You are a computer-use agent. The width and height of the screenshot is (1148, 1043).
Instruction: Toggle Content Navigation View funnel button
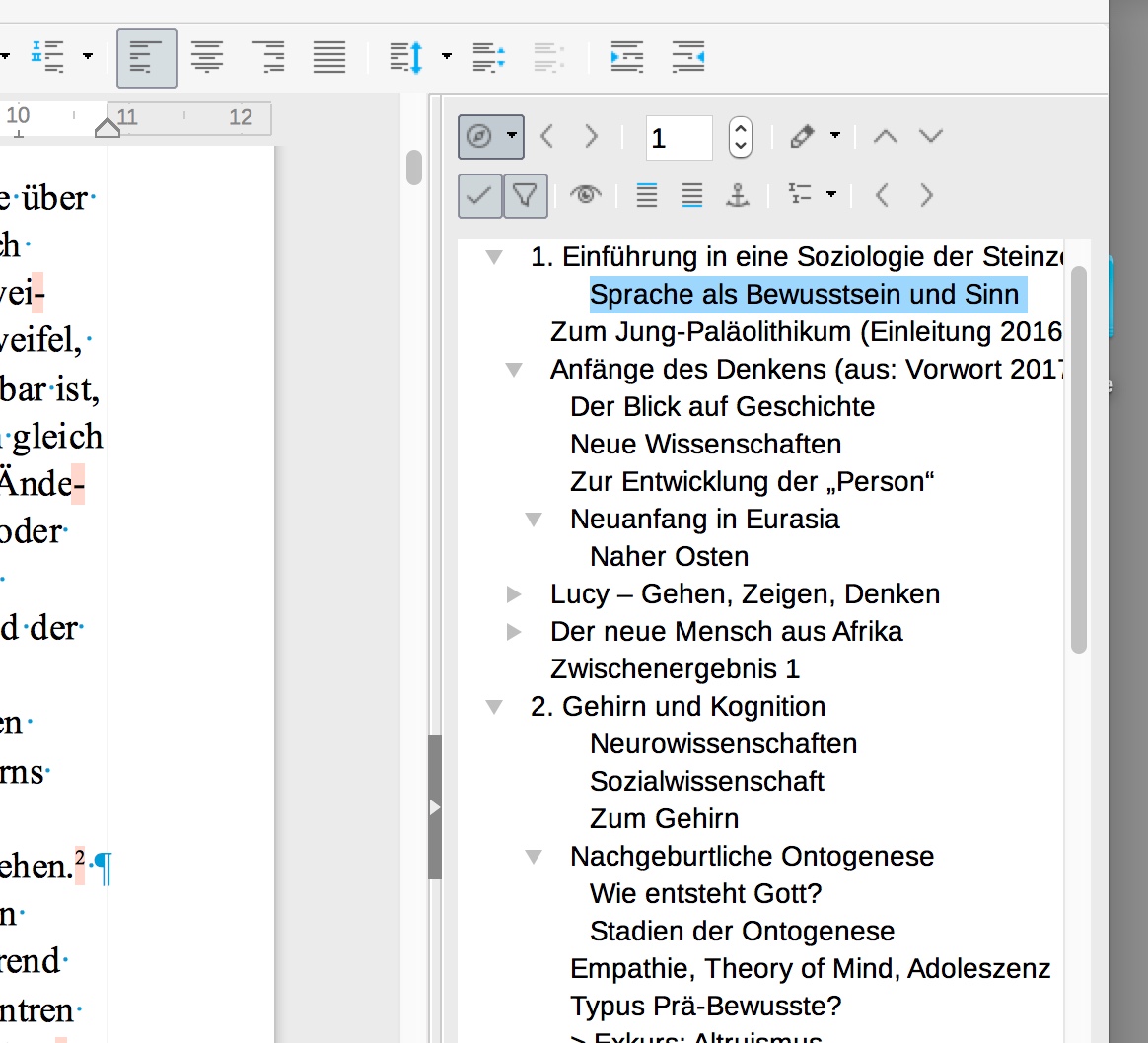tap(526, 196)
